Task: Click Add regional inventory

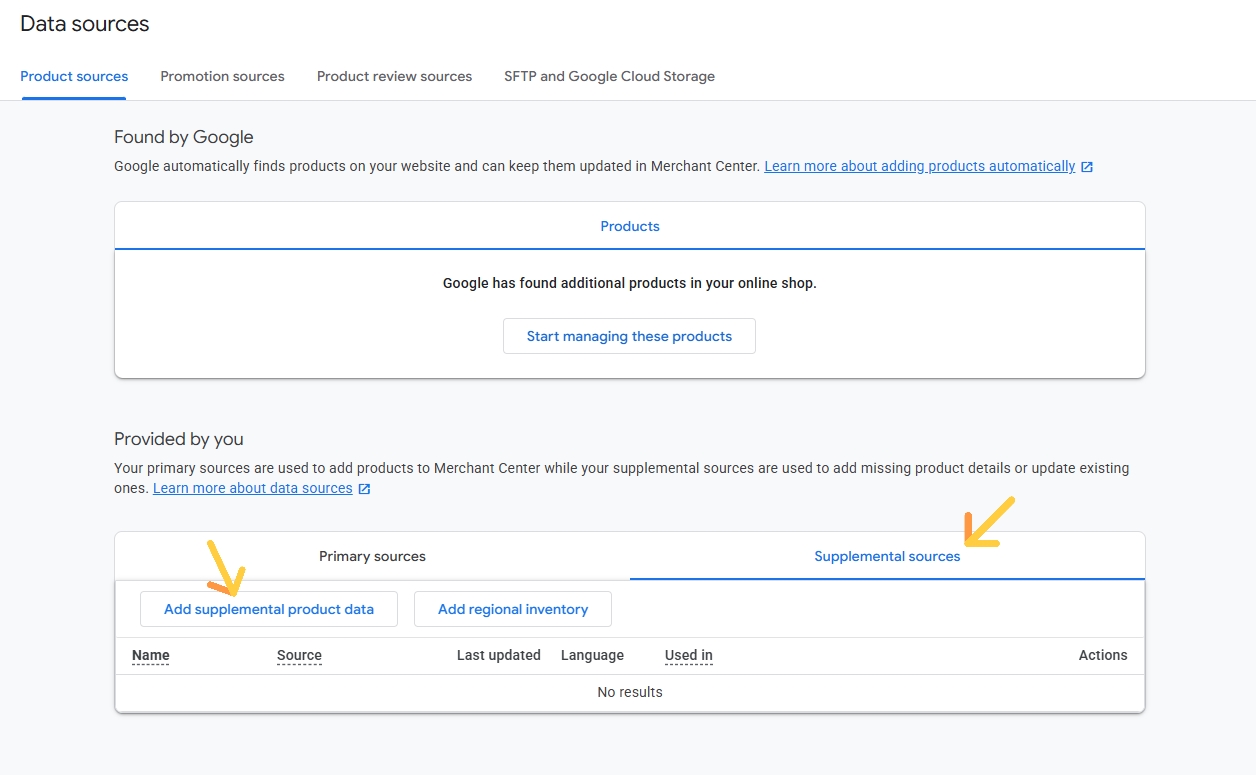Action: 512,609
